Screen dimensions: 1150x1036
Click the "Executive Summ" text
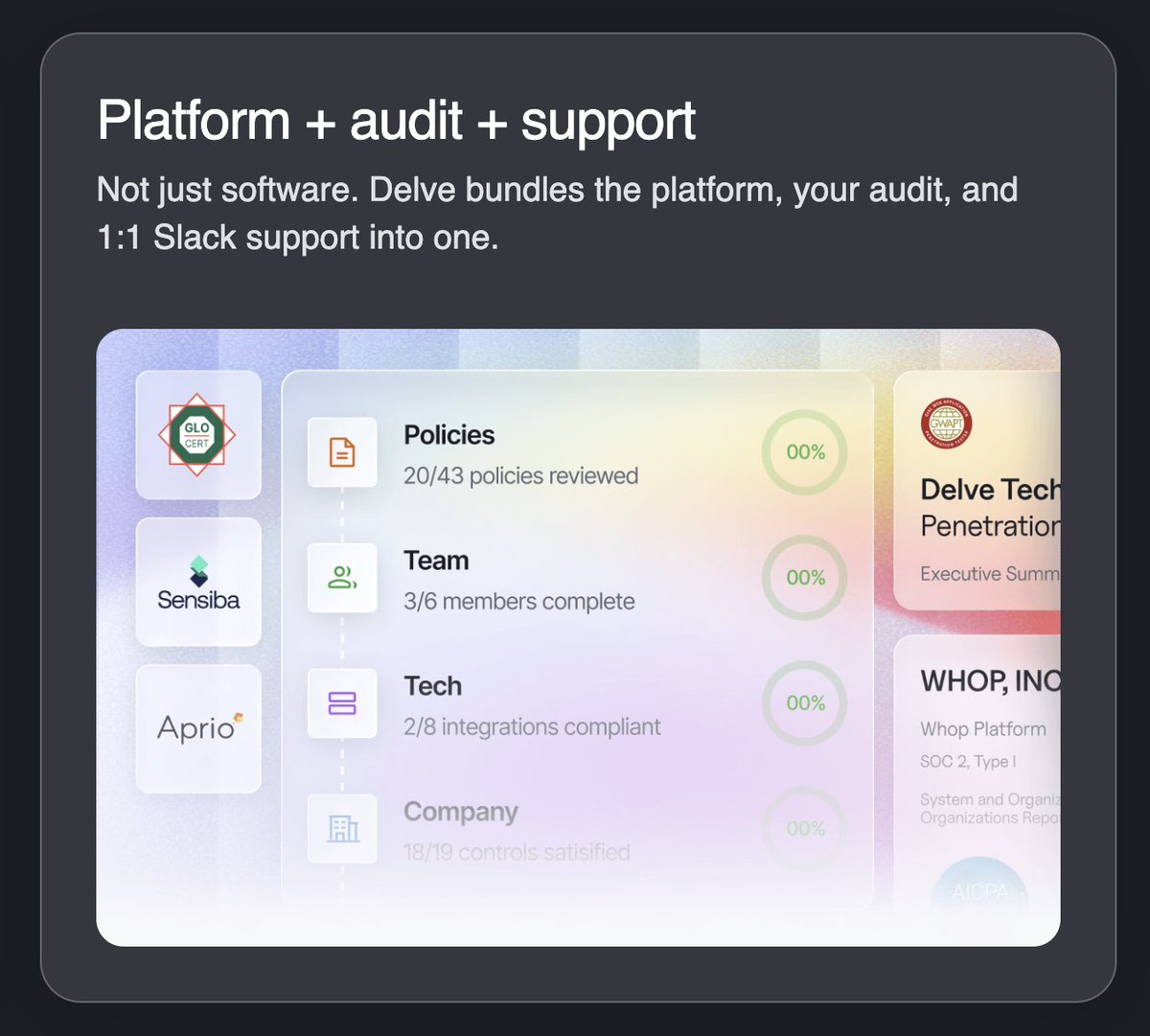(x=990, y=574)
